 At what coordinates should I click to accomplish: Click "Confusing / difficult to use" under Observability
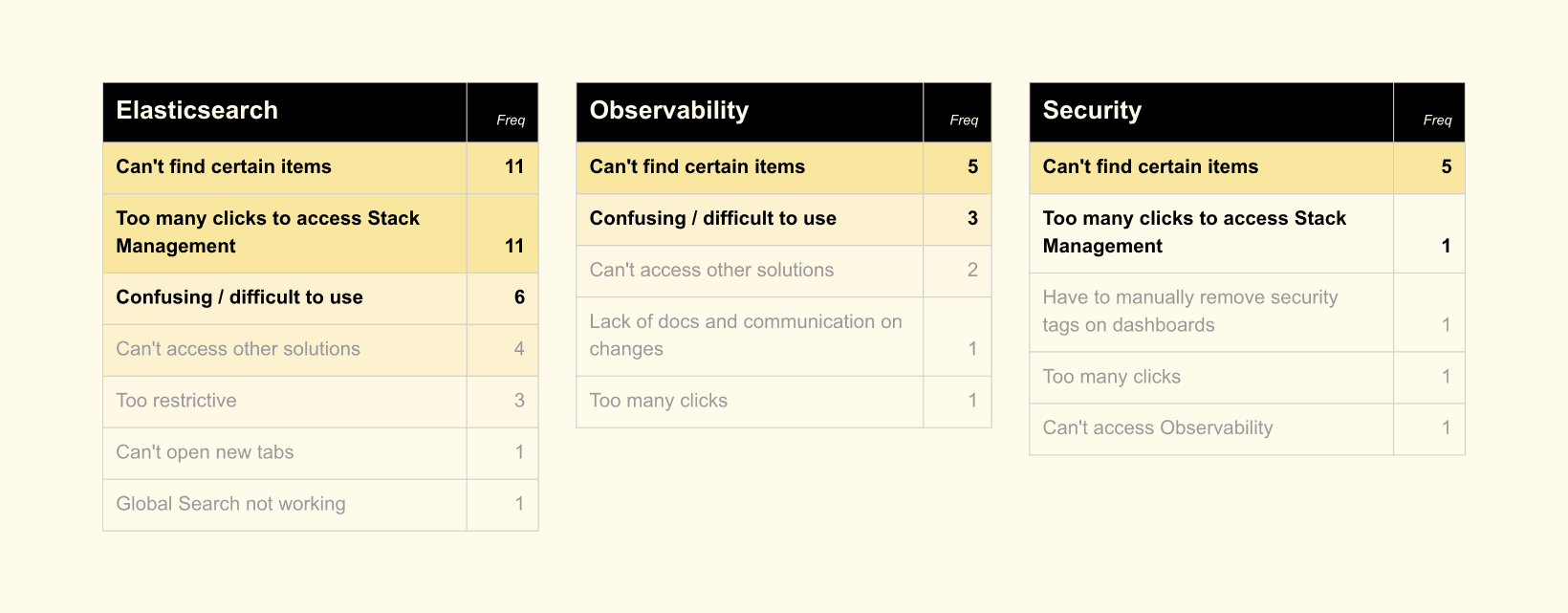point(712,219)
